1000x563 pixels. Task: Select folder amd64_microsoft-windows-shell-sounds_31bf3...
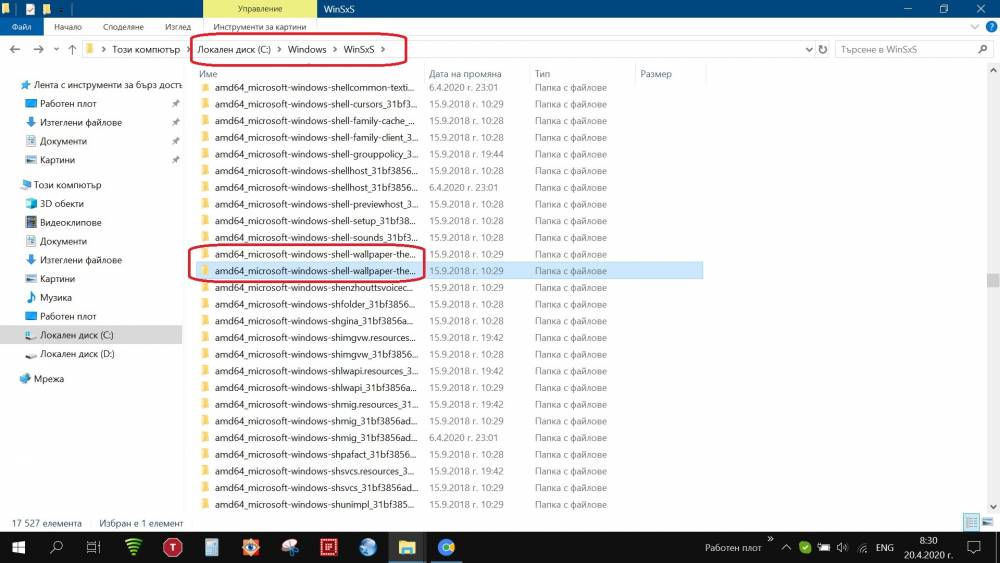pos(316,237)
